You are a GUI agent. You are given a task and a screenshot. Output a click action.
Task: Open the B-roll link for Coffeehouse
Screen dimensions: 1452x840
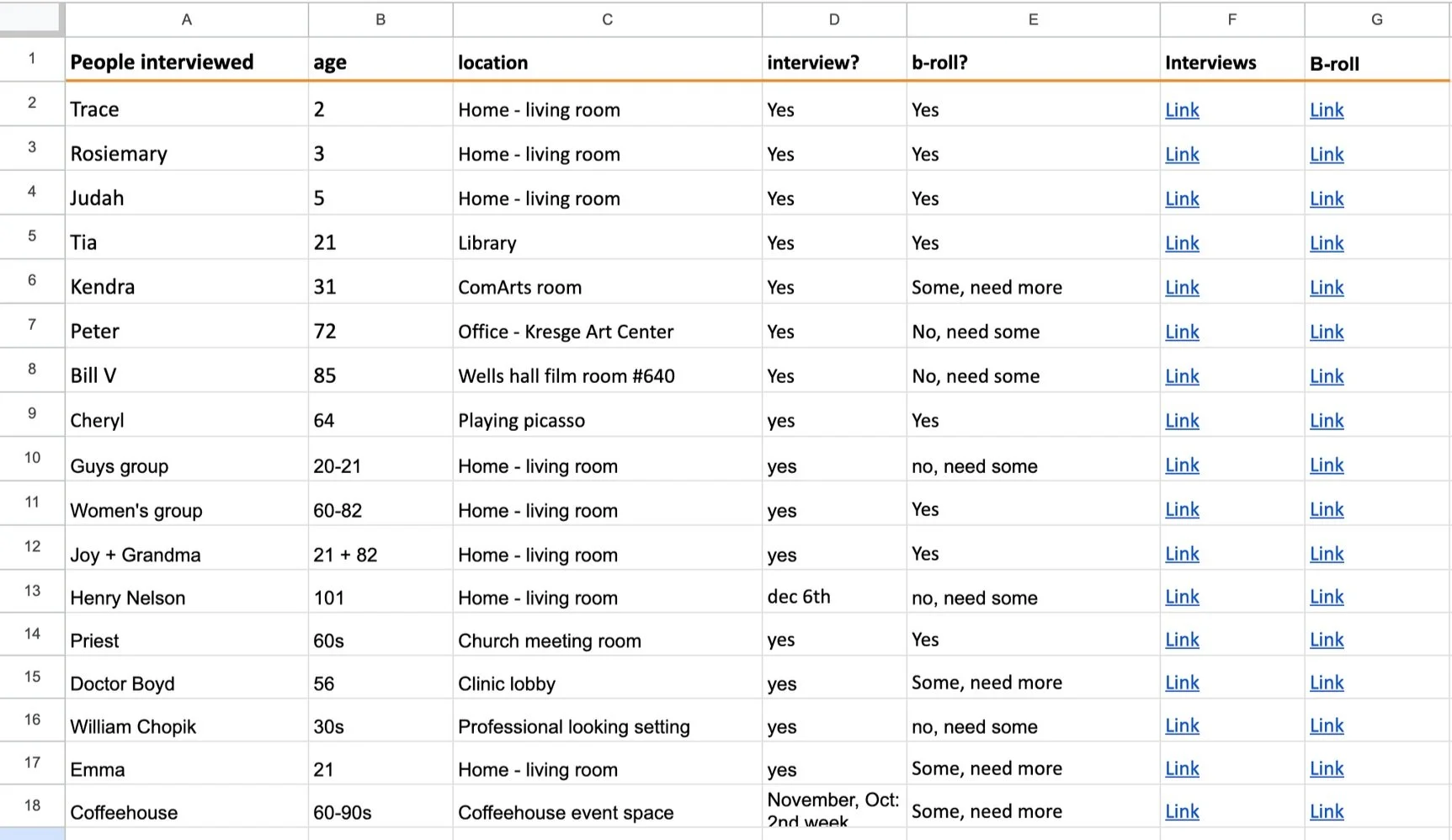point(1327,812)
